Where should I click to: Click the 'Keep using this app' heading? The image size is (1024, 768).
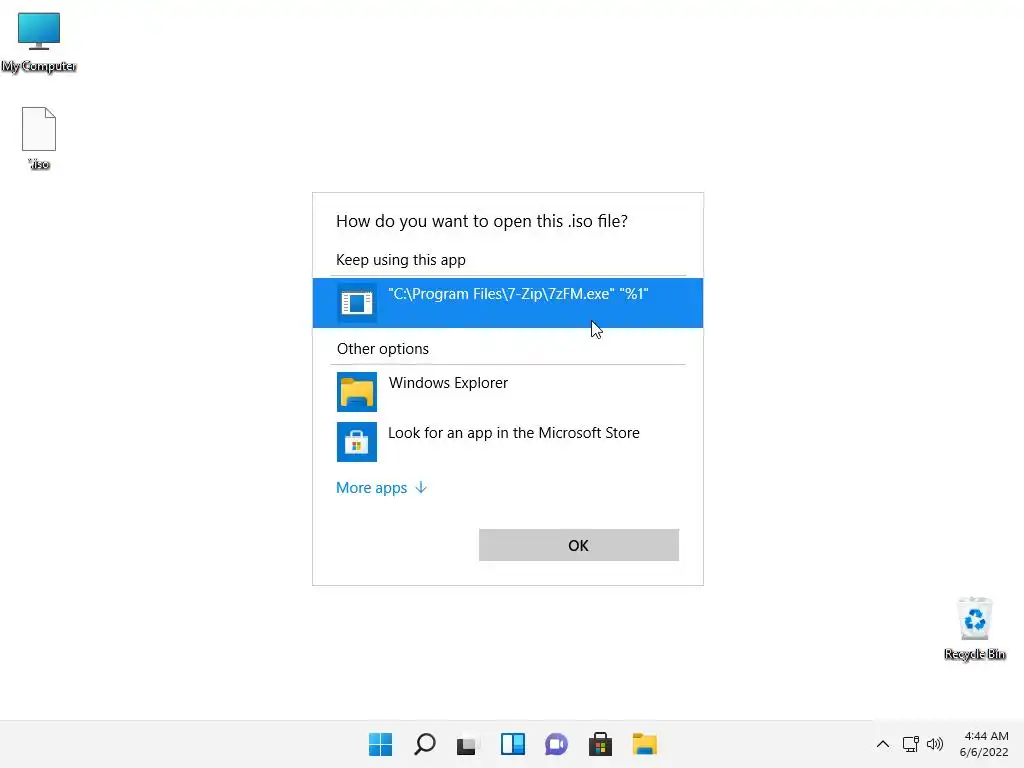401,260
